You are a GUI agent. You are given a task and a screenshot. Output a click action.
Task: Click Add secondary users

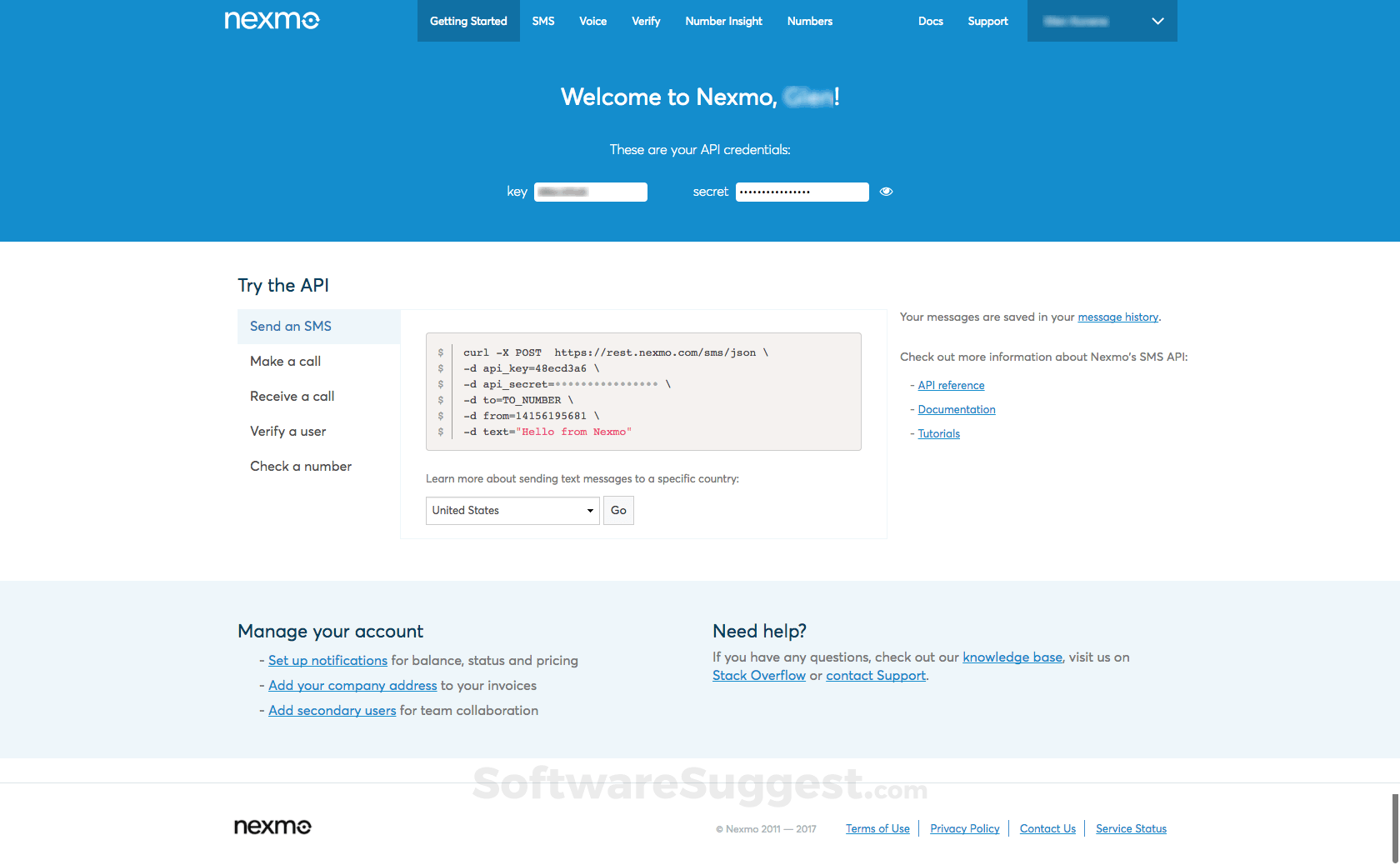[332, 710]
